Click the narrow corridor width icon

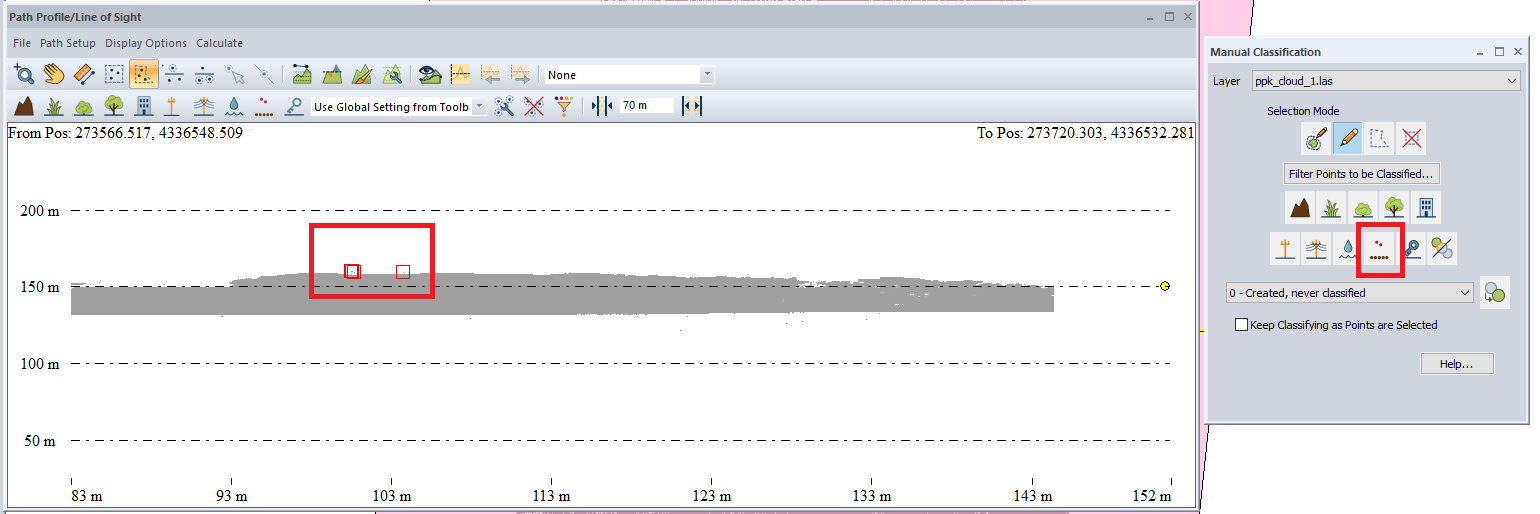(x=601, y=106)
